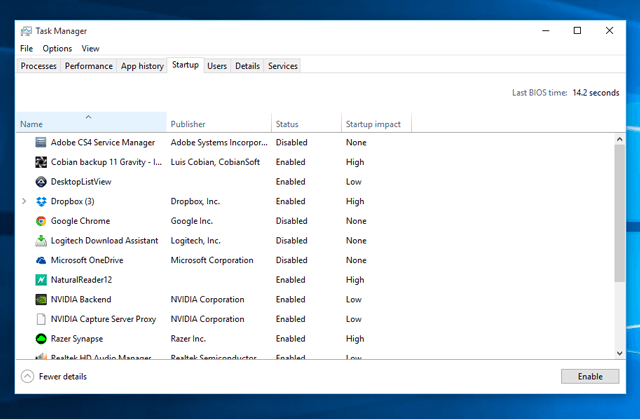The image size is (640, 419).
Task: Click the Logitech Download Assistant icon
Action: point(41,241)
